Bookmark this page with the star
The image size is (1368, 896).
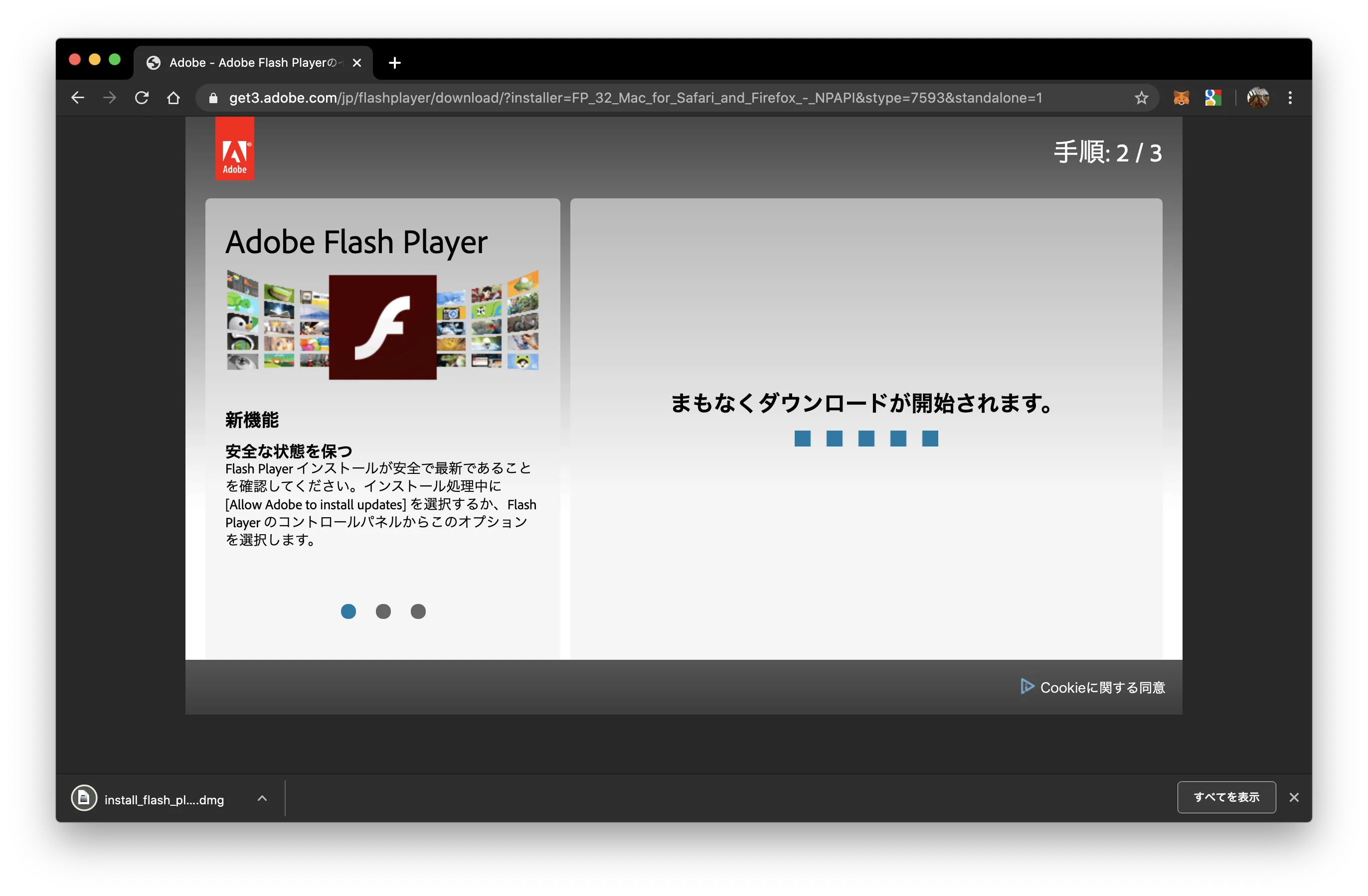coord(1142,98)
